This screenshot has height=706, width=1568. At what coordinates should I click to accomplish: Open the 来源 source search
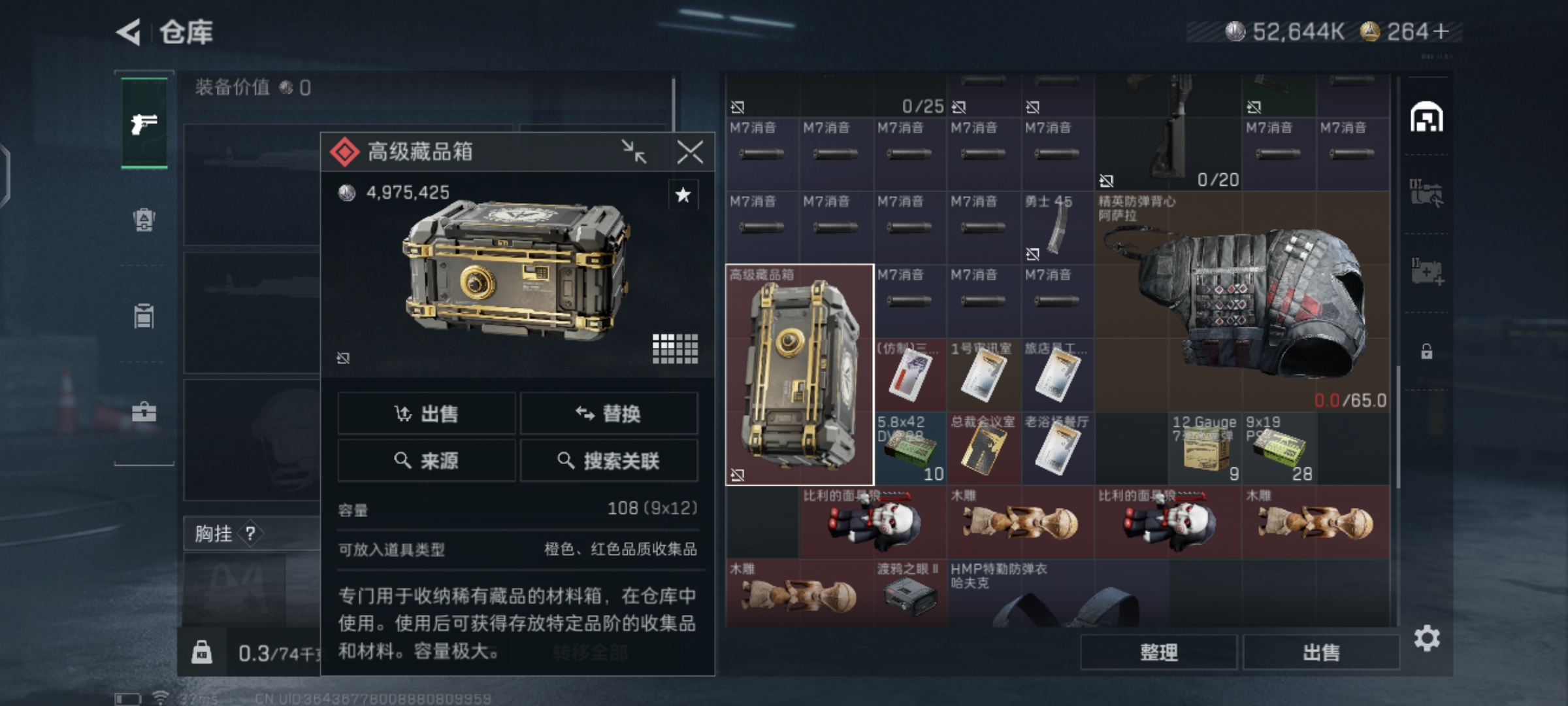(x=426, y=461)
